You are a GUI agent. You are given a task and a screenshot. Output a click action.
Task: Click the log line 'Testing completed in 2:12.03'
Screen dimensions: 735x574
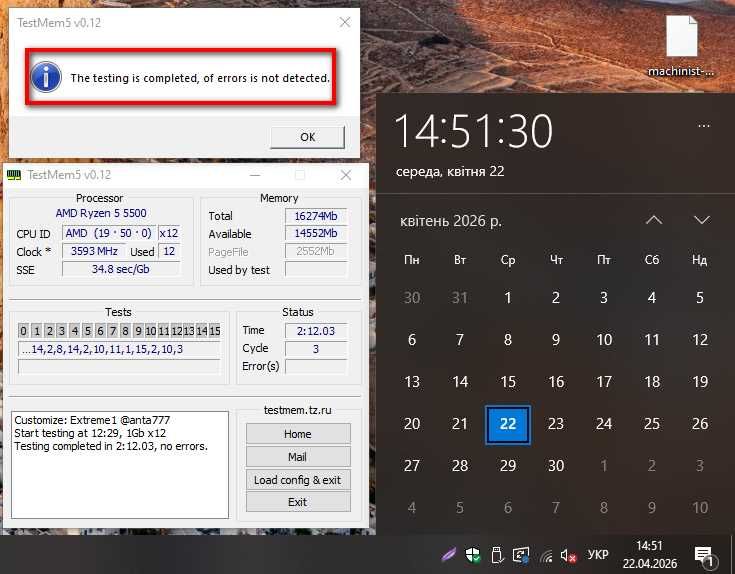pos(111,446)
